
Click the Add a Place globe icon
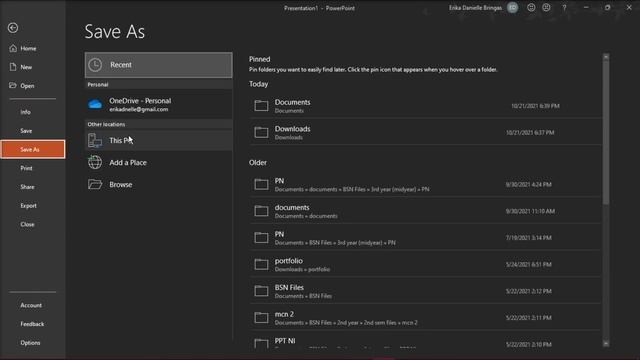tap(95, 162)
